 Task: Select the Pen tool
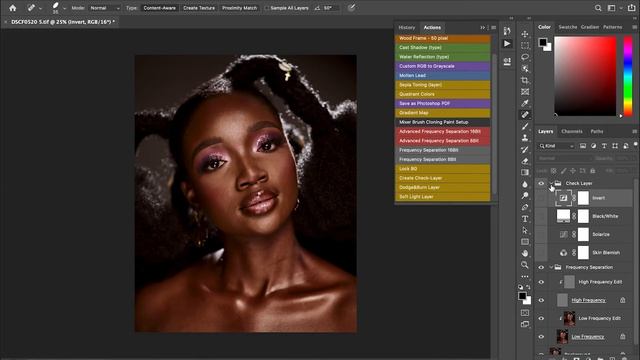(525, 207)
